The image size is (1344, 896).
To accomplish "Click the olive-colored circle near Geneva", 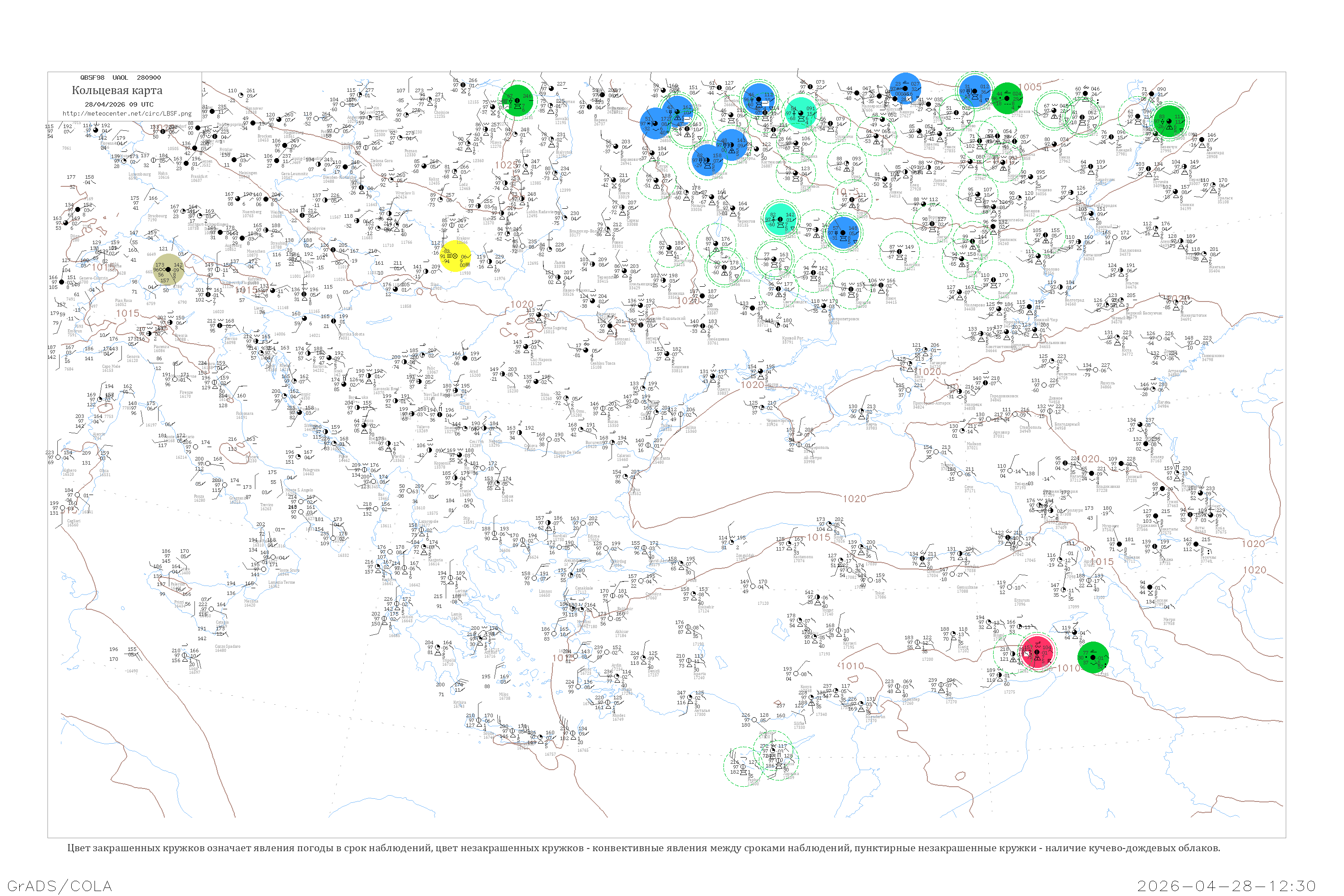I will (x=168, y=270).
